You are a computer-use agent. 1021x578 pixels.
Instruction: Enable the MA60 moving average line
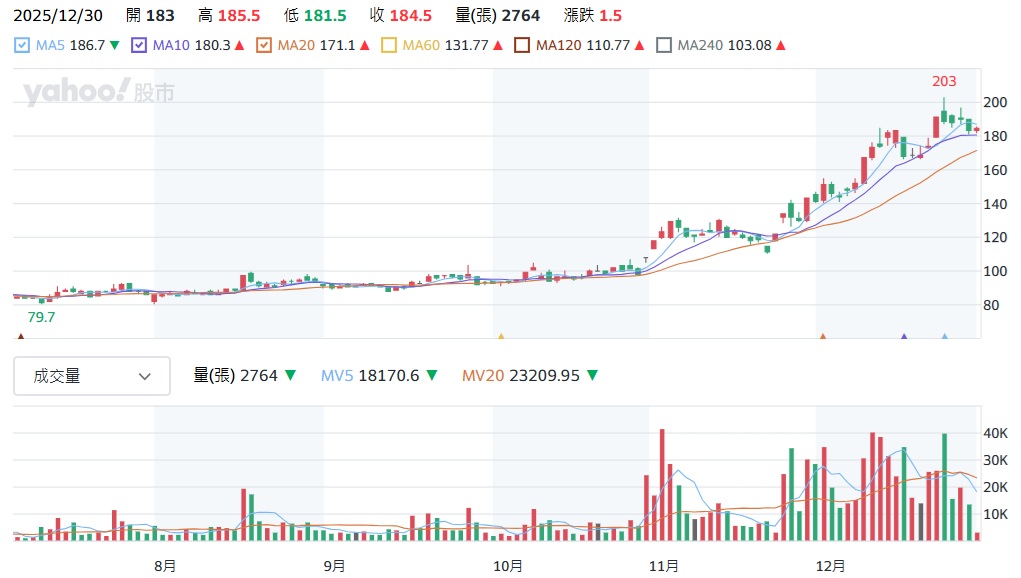(389, 45)
